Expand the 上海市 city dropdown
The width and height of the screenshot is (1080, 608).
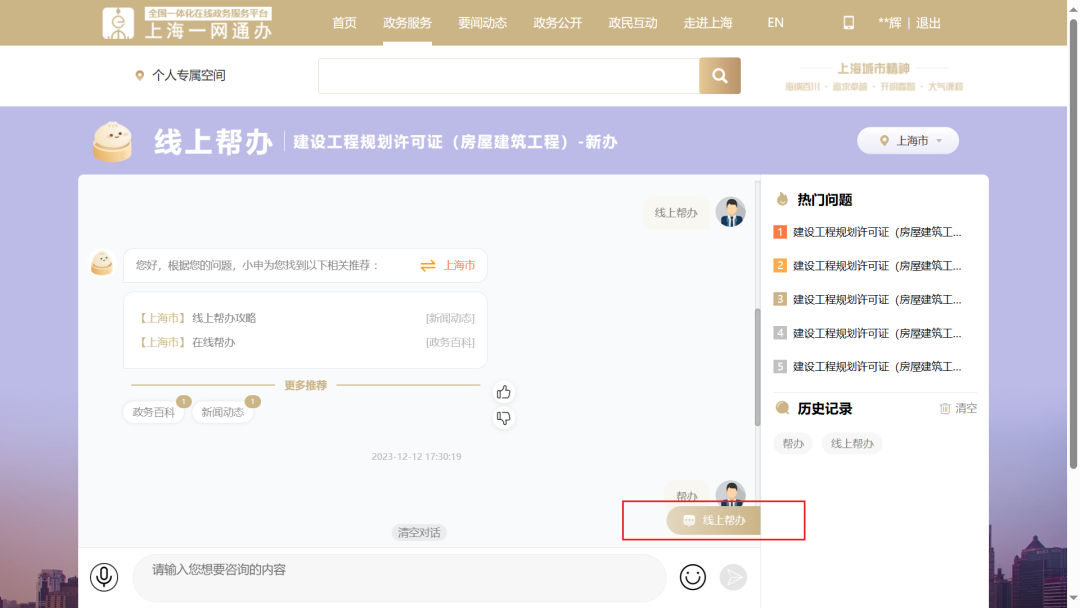pyautogui.click(x=907, y=141)
